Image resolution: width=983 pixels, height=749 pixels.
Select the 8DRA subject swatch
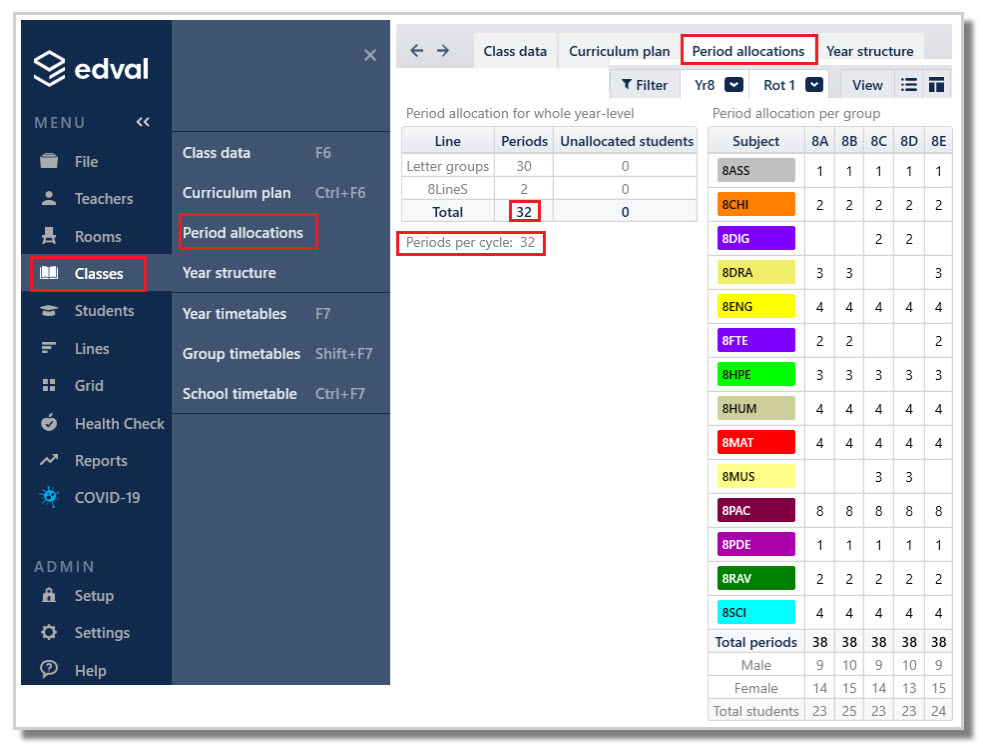pyautogui.click(x=755, y=273)
